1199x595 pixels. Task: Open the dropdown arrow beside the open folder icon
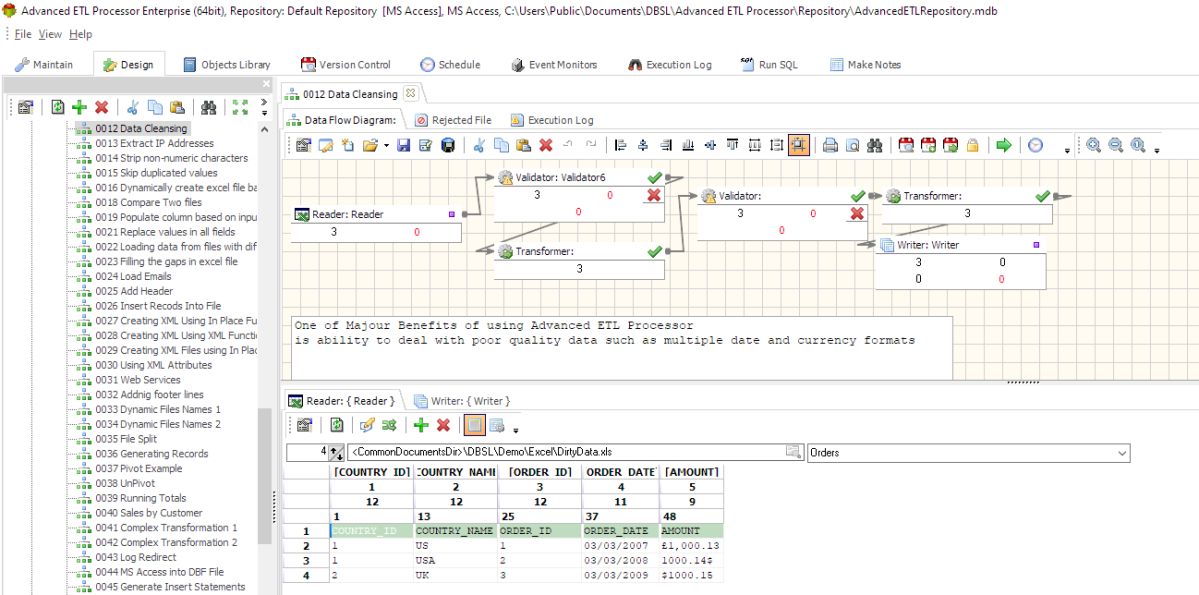click(x=386, y=145)
